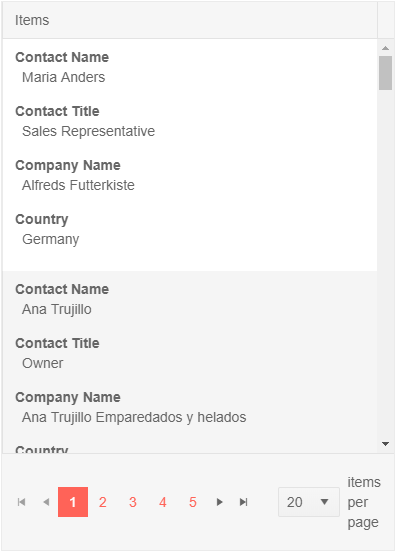
Task: Click the scrollbar down arrow
Action: 385,444
